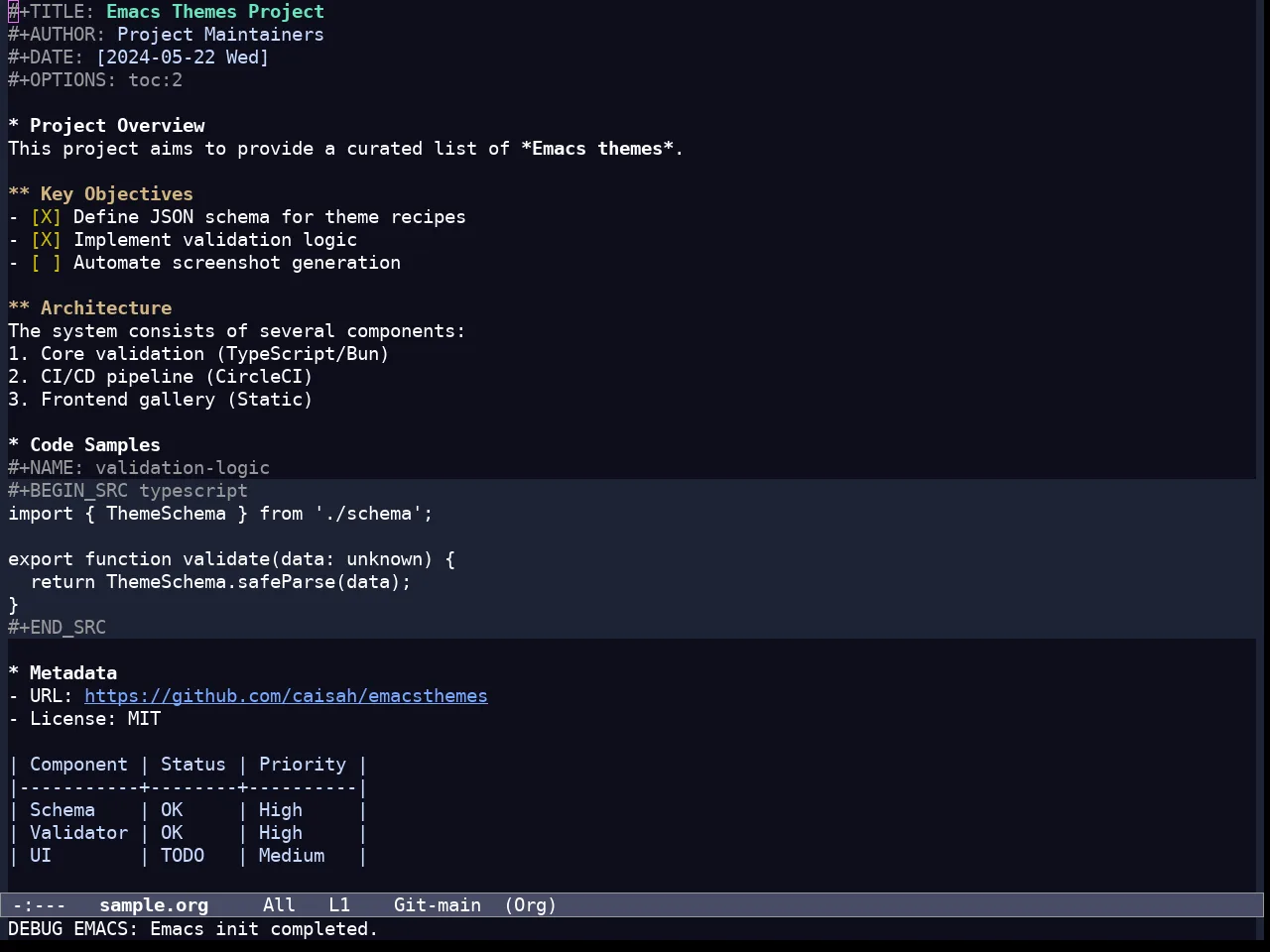
Task: Click the 'License: MIT' line
Action: (84, 719)
